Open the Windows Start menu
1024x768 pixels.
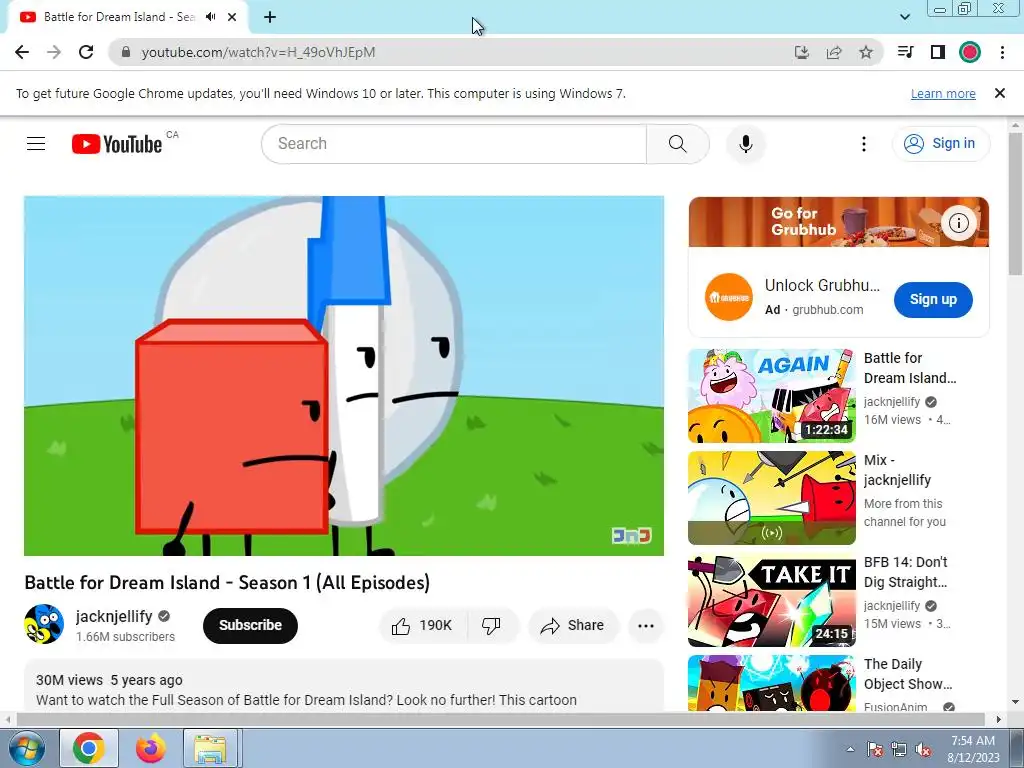[26, 748]
